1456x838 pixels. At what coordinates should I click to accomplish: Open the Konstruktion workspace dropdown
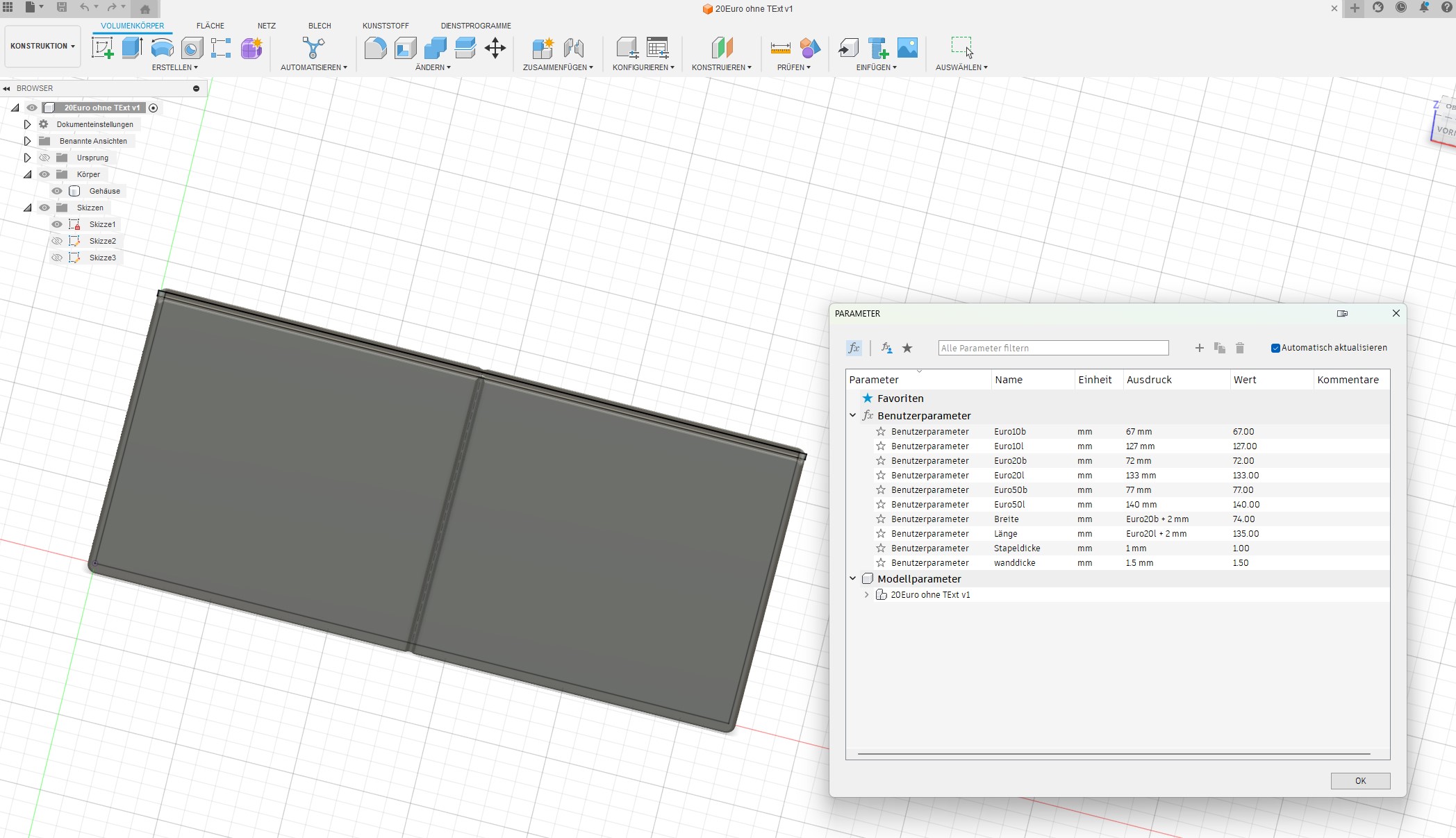[42, 46]
